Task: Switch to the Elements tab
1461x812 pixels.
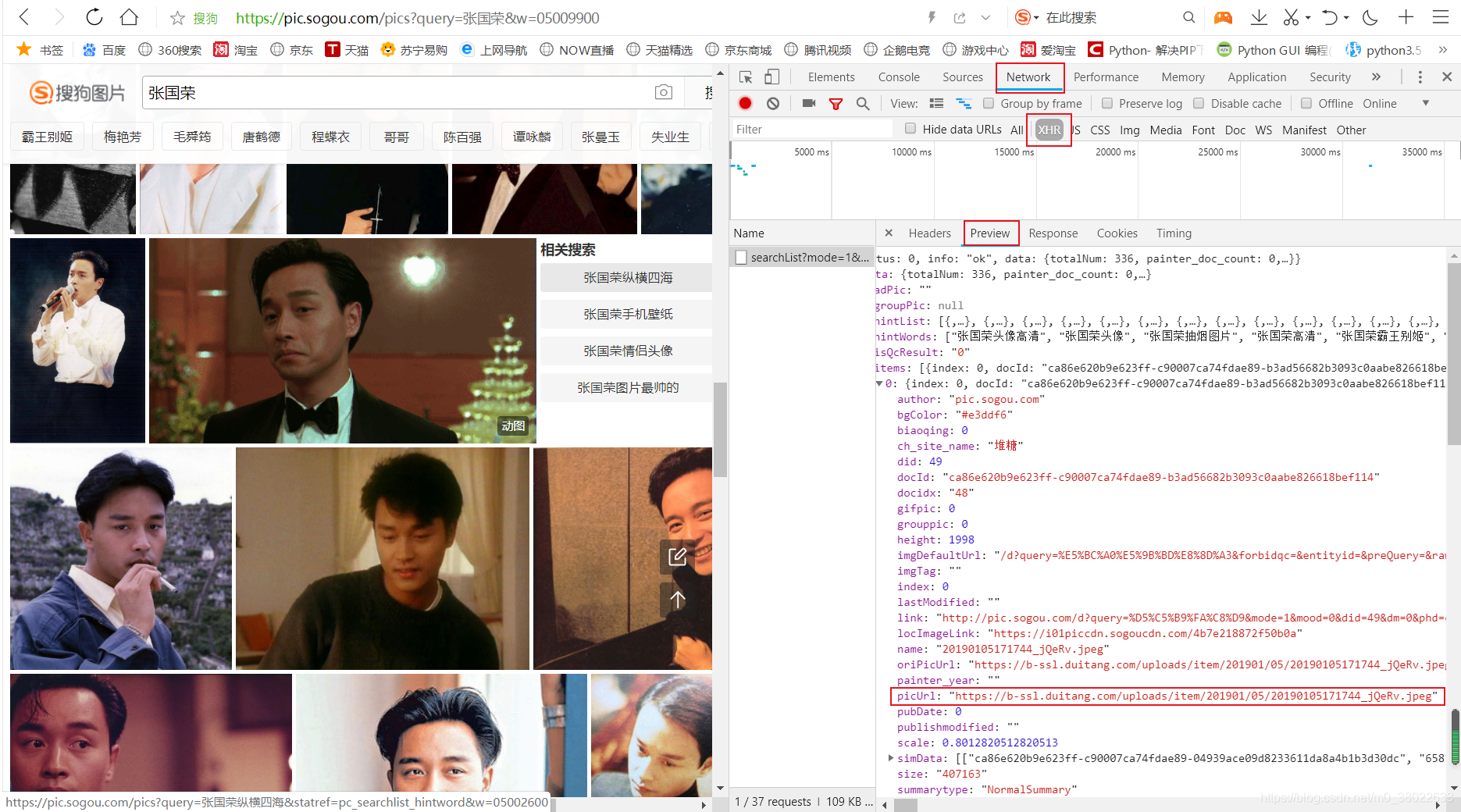Action: [831, 77]
